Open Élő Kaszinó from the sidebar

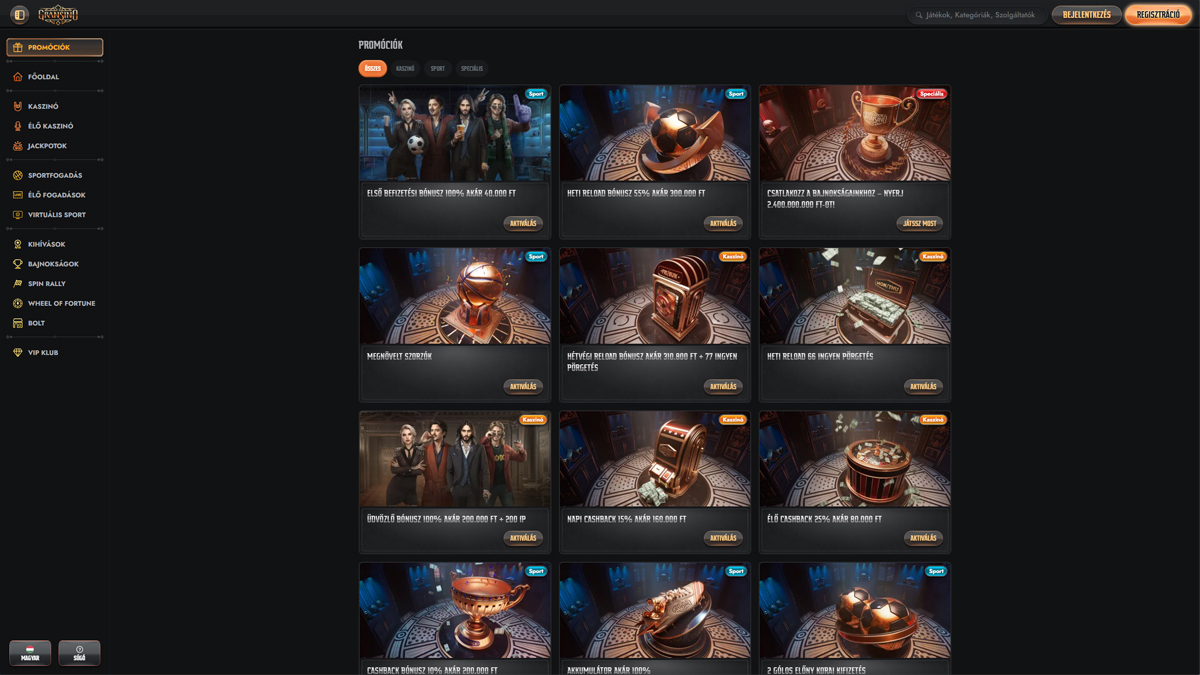tap(50, 126)
